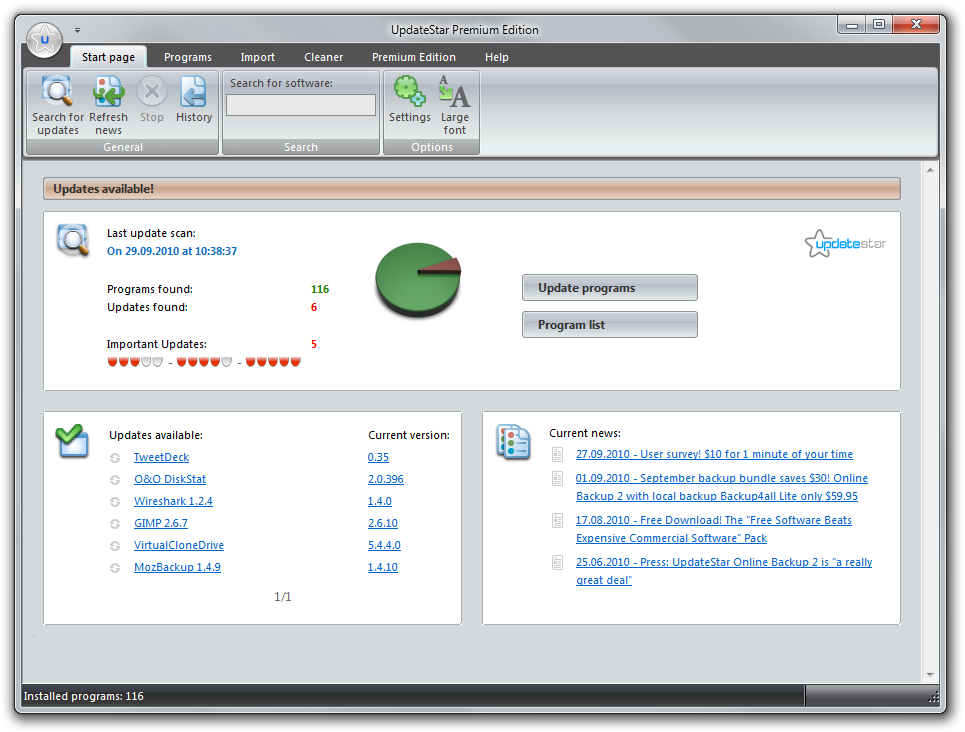Click the document icon beside Free Download news

click(x=558, y=520)
